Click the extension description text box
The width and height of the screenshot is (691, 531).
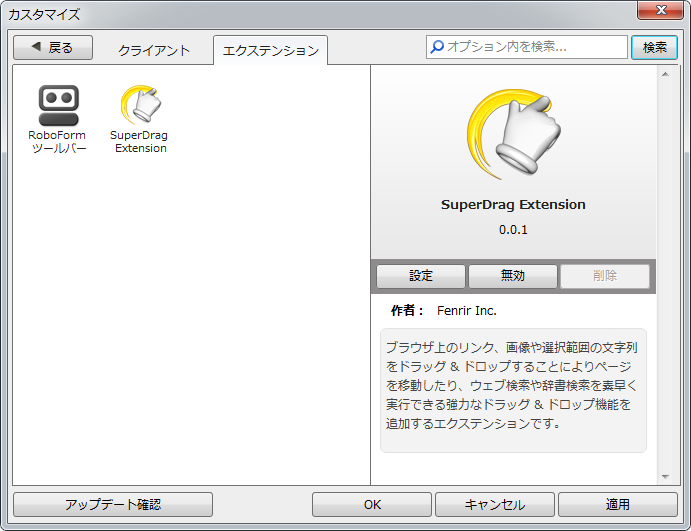(513, 390)
